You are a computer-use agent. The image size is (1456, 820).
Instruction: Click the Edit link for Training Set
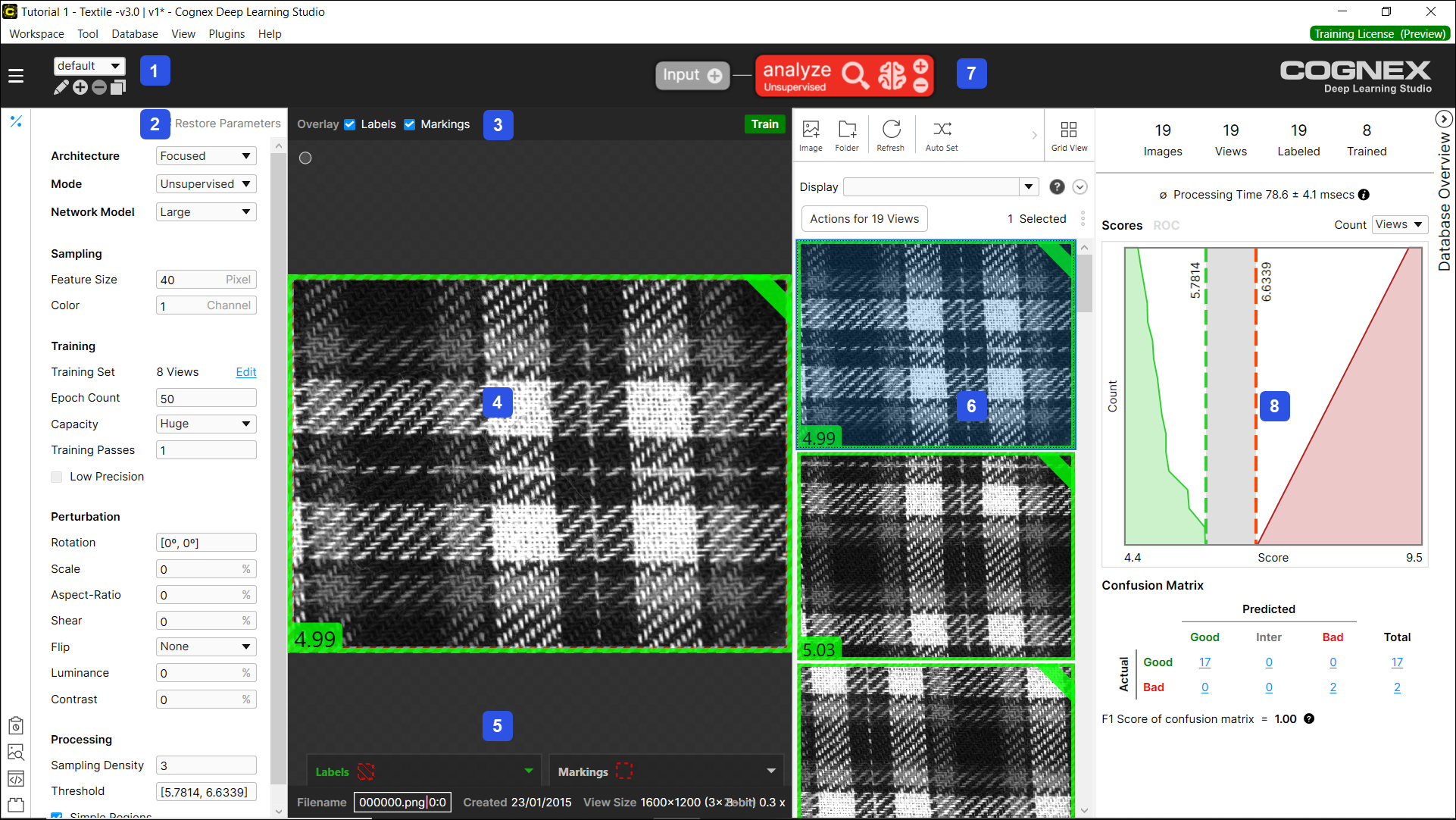coord(246,372)
